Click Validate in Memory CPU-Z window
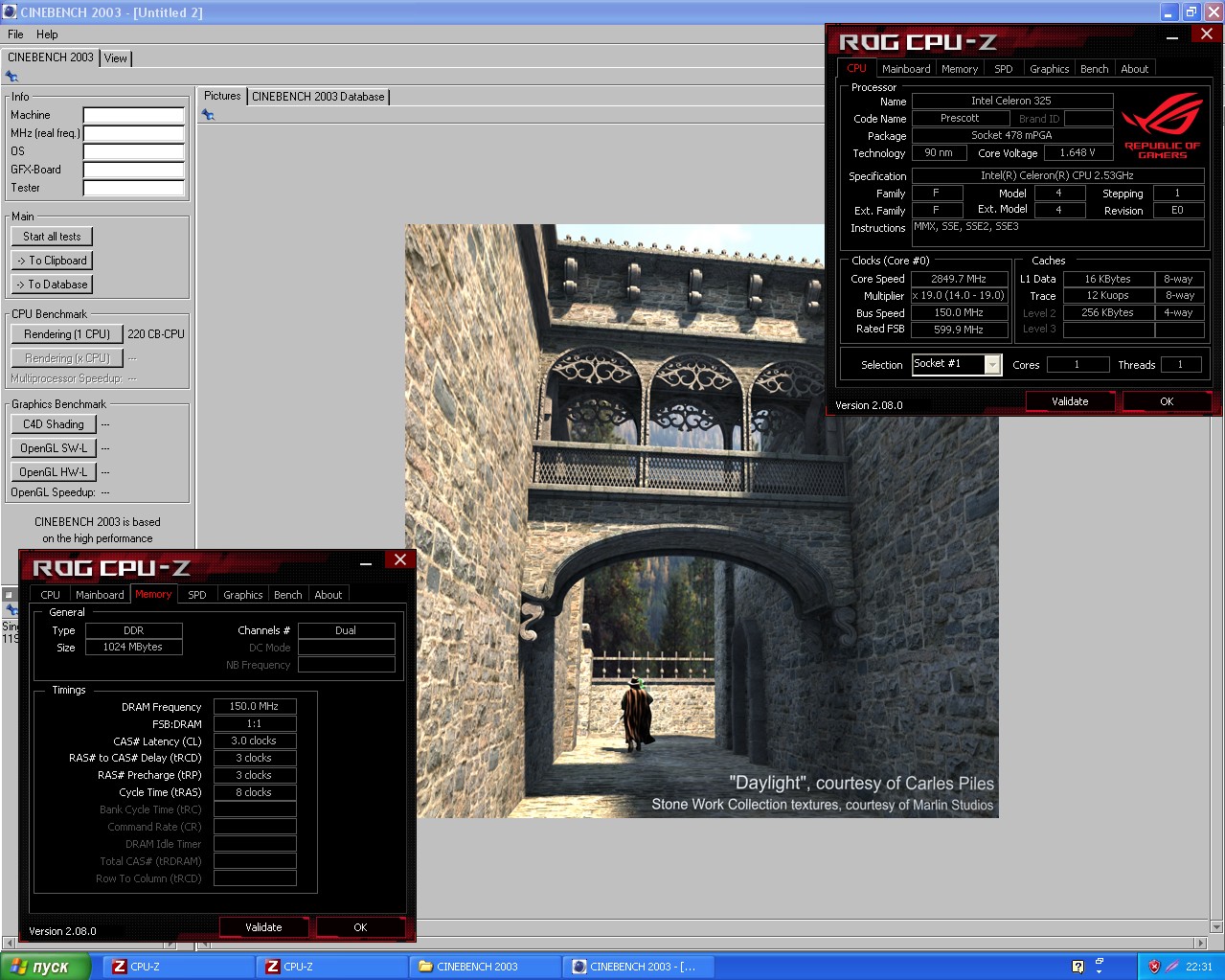This screenshot has height=980, width=1225. [263, 927]
